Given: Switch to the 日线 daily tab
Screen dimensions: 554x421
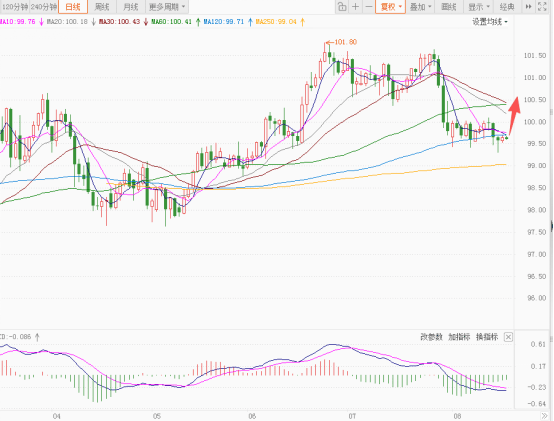Looking at the screenshot, I should tap(73, 7).
